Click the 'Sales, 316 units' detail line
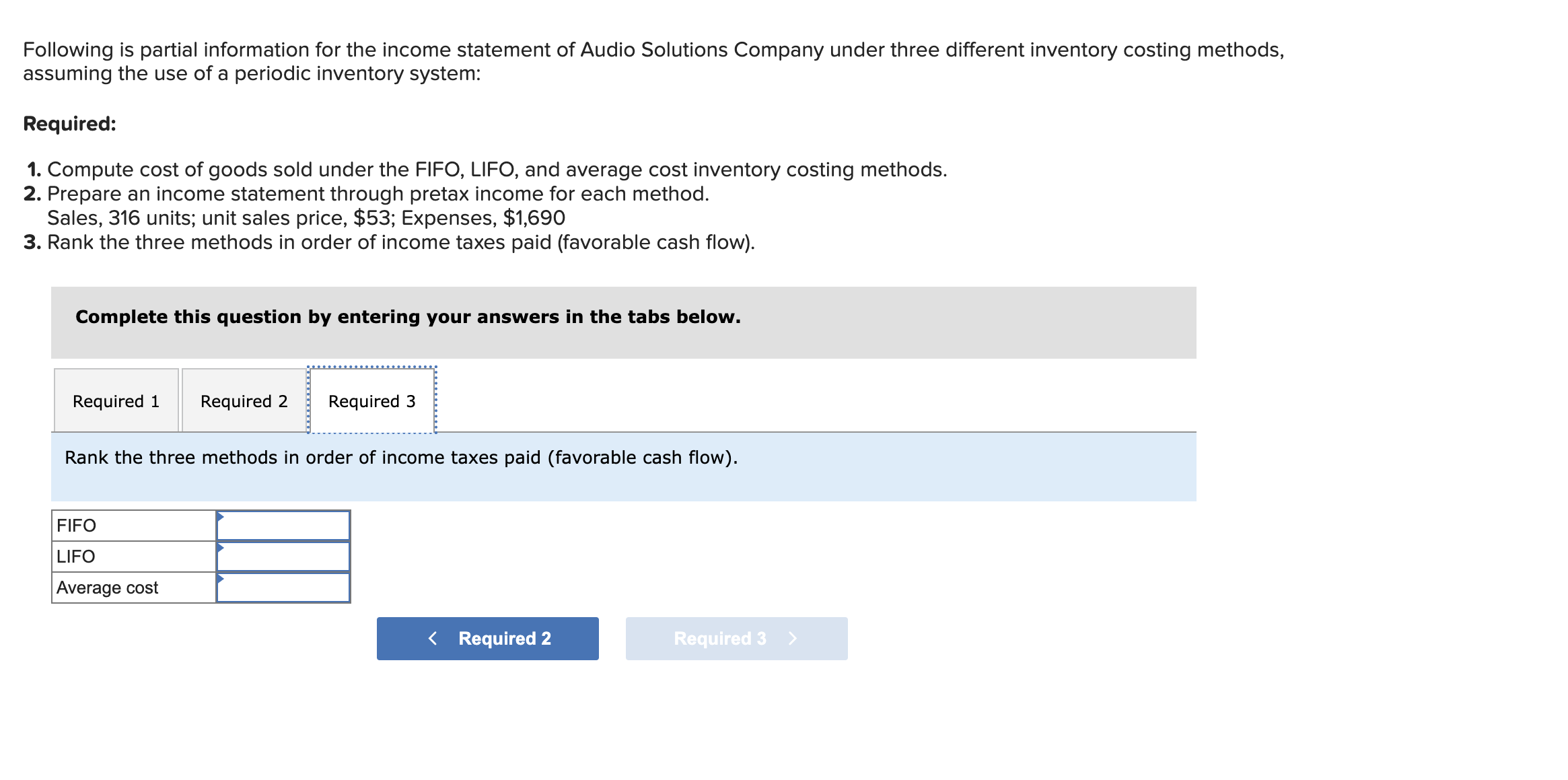 [x=306, y=218]
